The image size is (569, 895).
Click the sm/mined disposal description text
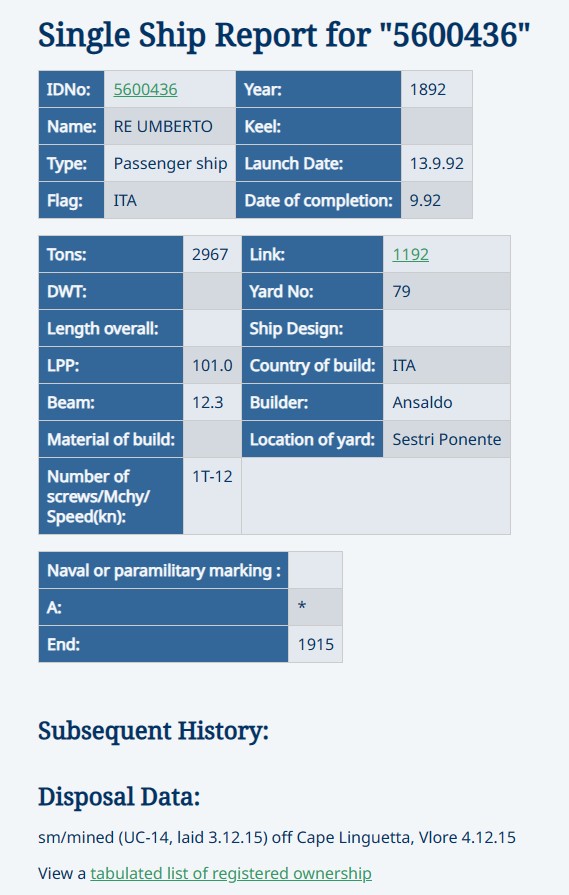point(277,837)
